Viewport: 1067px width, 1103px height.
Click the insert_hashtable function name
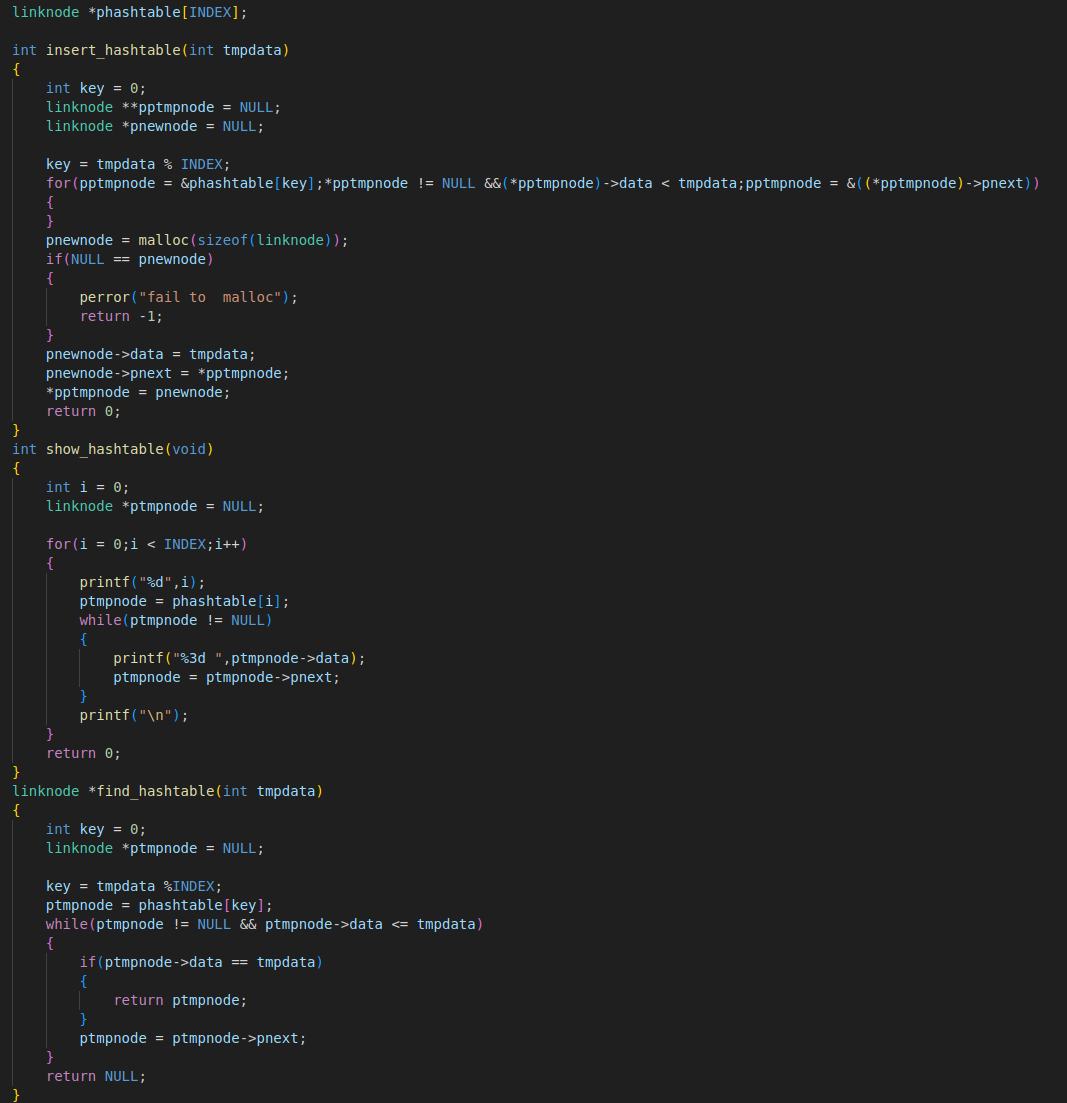coord(113,50)
